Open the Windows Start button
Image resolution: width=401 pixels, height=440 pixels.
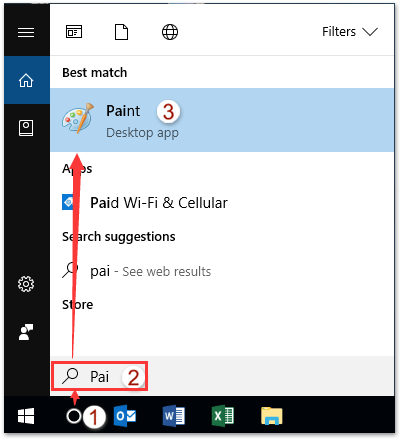26,416
